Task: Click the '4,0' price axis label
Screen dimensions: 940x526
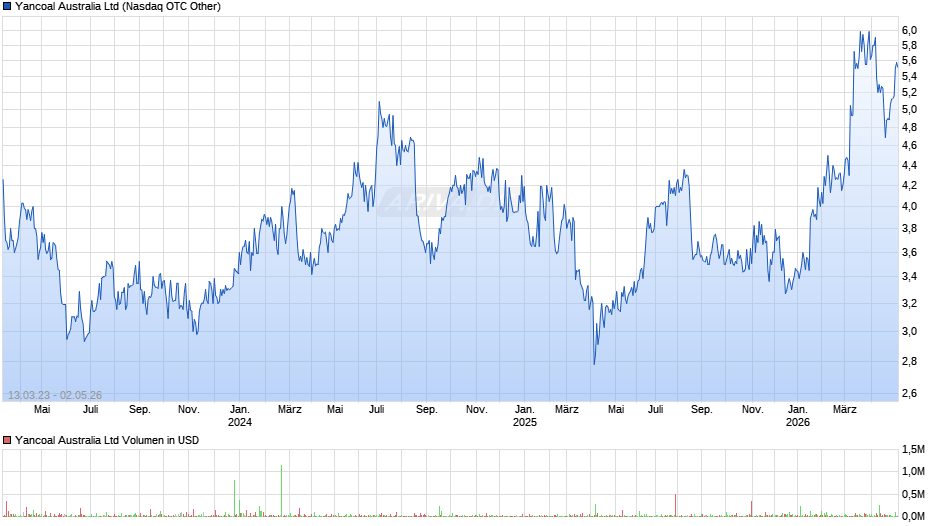Action: (x=909, y=206)
